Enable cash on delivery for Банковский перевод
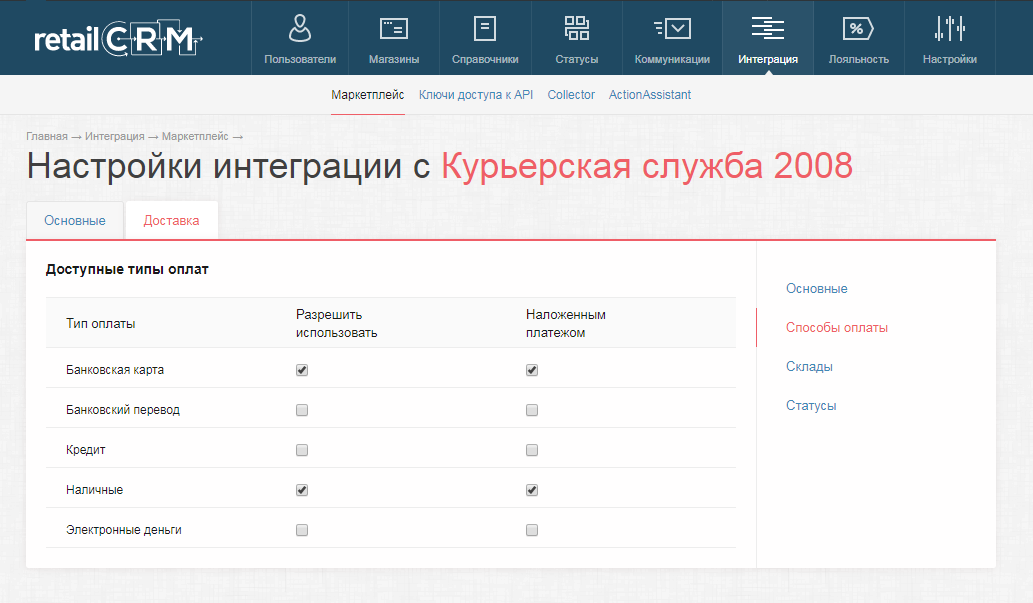Screen dimensions: 1033x603 click(532, 410)
